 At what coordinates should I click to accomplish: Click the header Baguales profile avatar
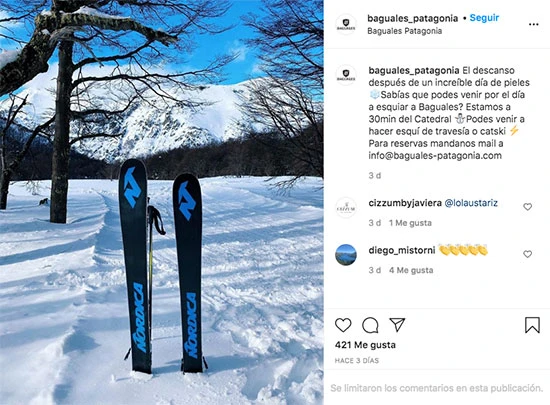[x=346, y=24]
